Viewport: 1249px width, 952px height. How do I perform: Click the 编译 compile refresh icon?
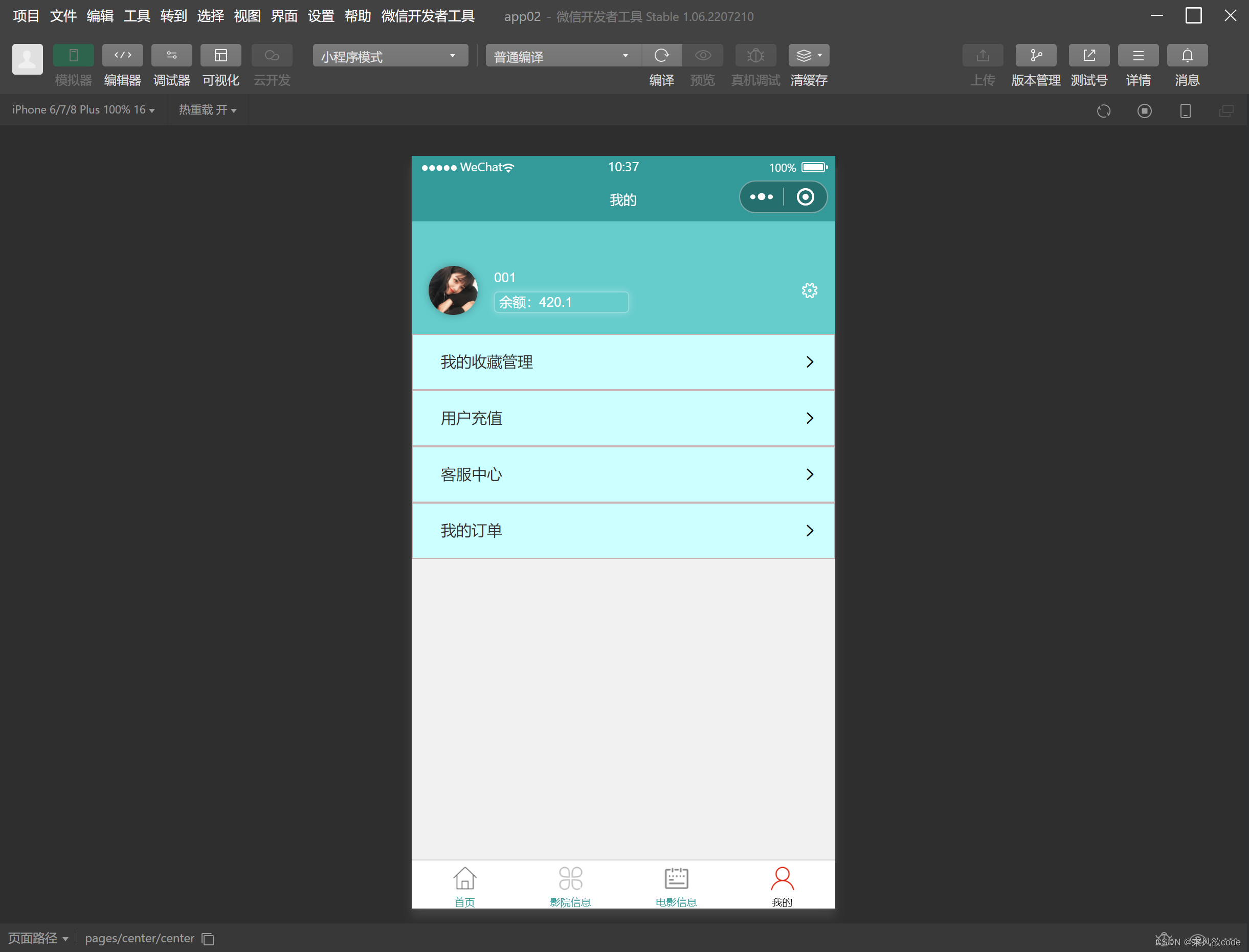tap(662, 55)
